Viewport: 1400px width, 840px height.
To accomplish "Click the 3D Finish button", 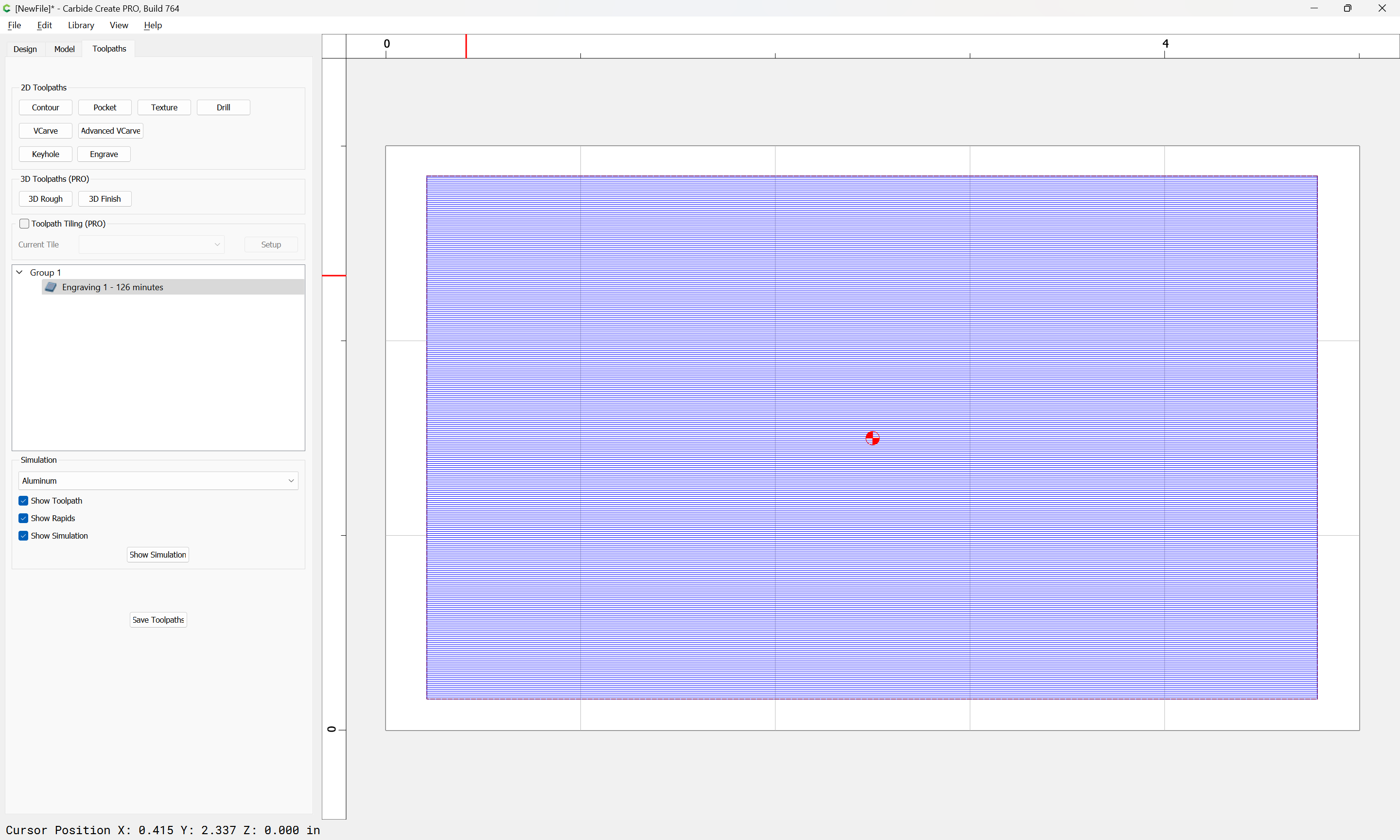I will (x=105, y=199).
